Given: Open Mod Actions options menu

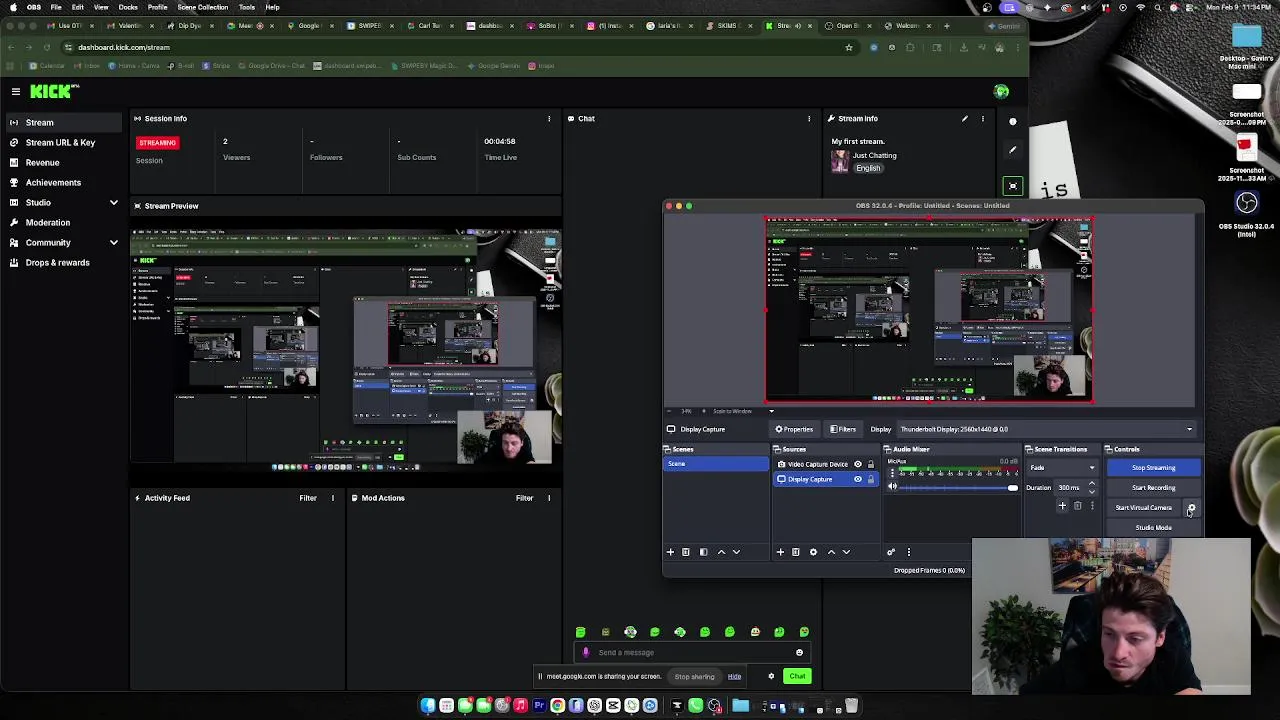Looking at the screenshot, I should pos(549,498).
